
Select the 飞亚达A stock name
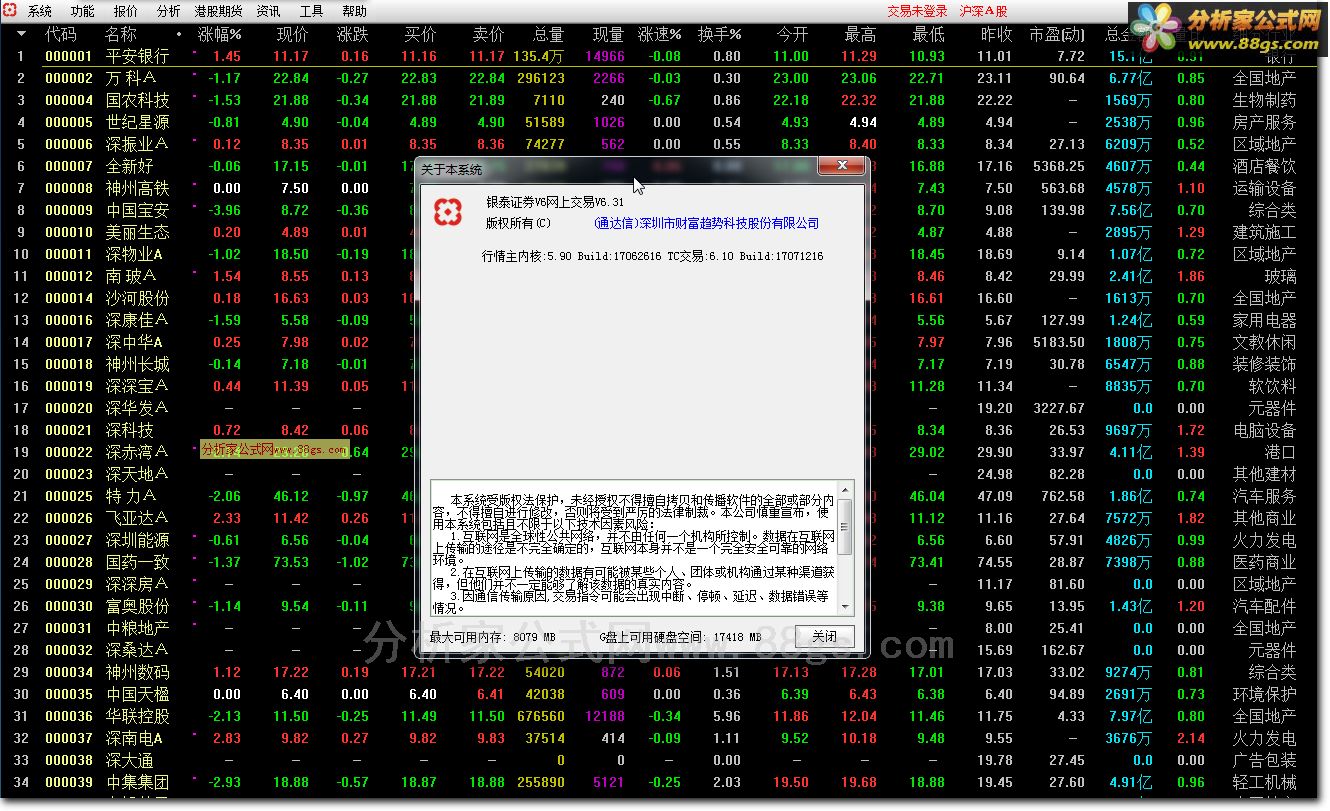tap(137, 518)
